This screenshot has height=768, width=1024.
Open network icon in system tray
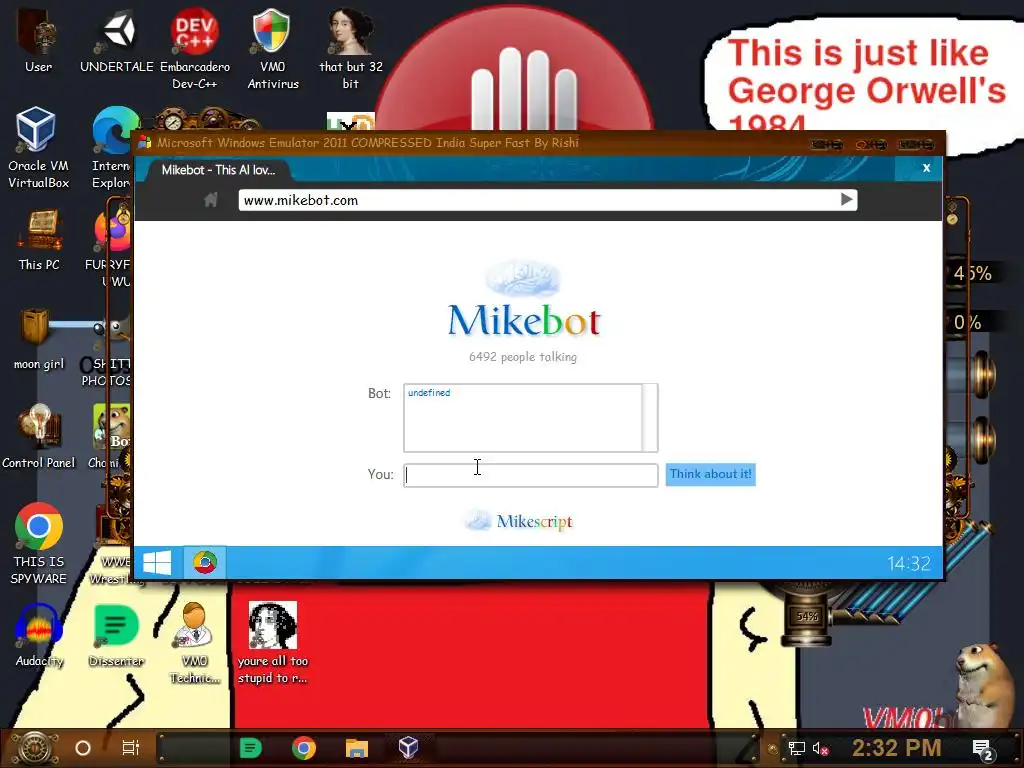(796, 748)
